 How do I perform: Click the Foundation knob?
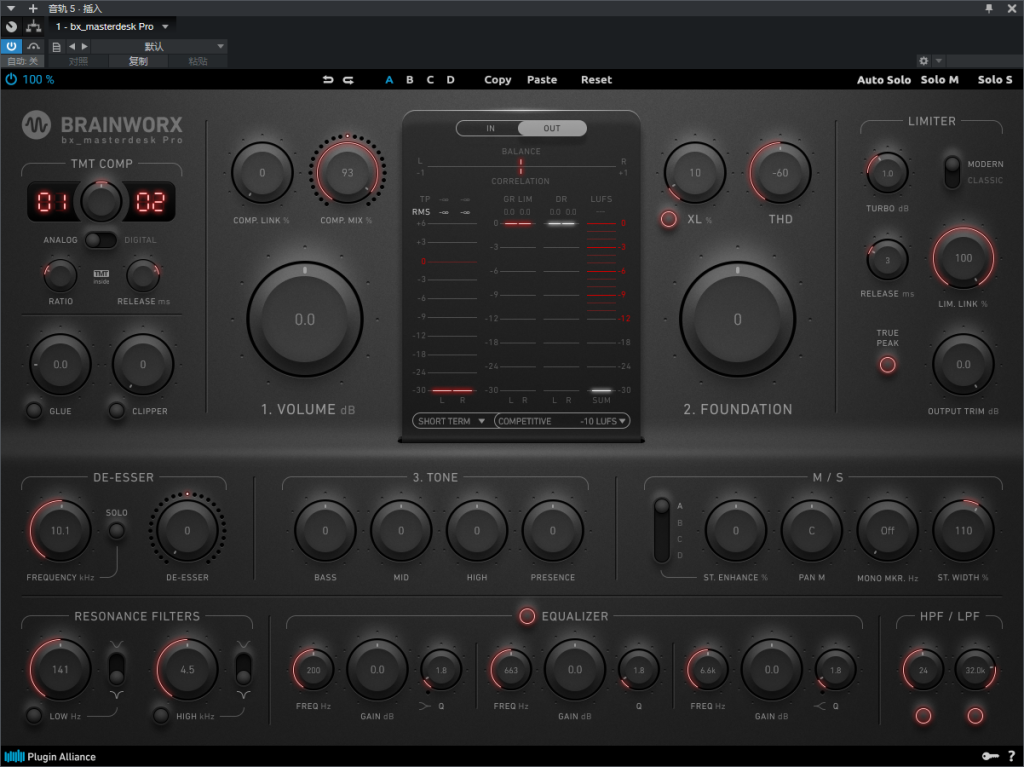[x=737, y=319]
